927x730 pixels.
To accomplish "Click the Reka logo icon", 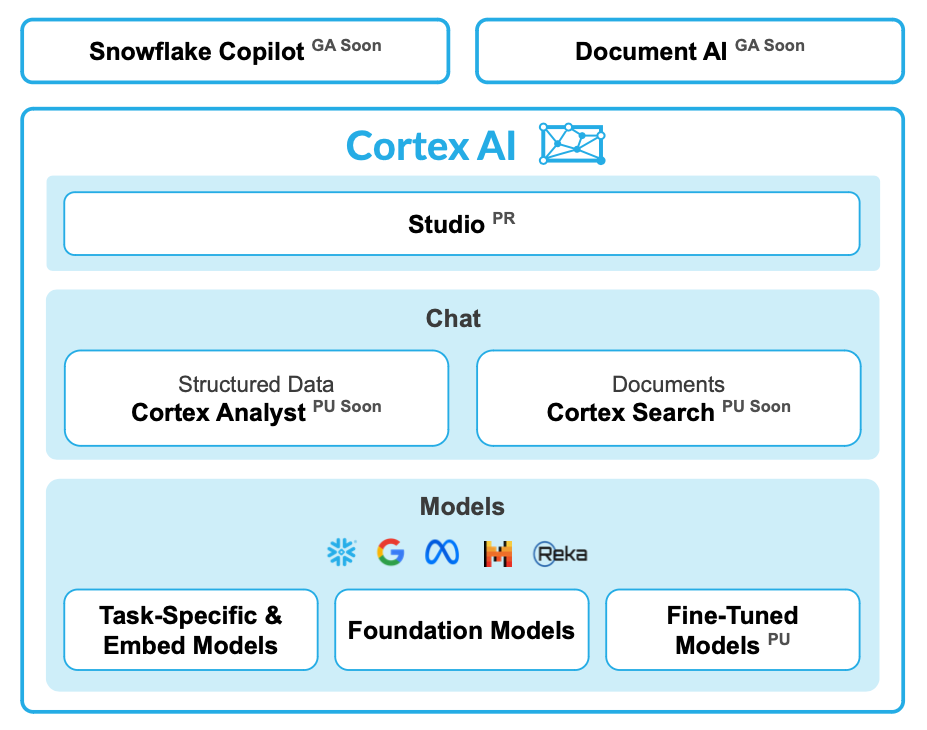I will [560, 554].
